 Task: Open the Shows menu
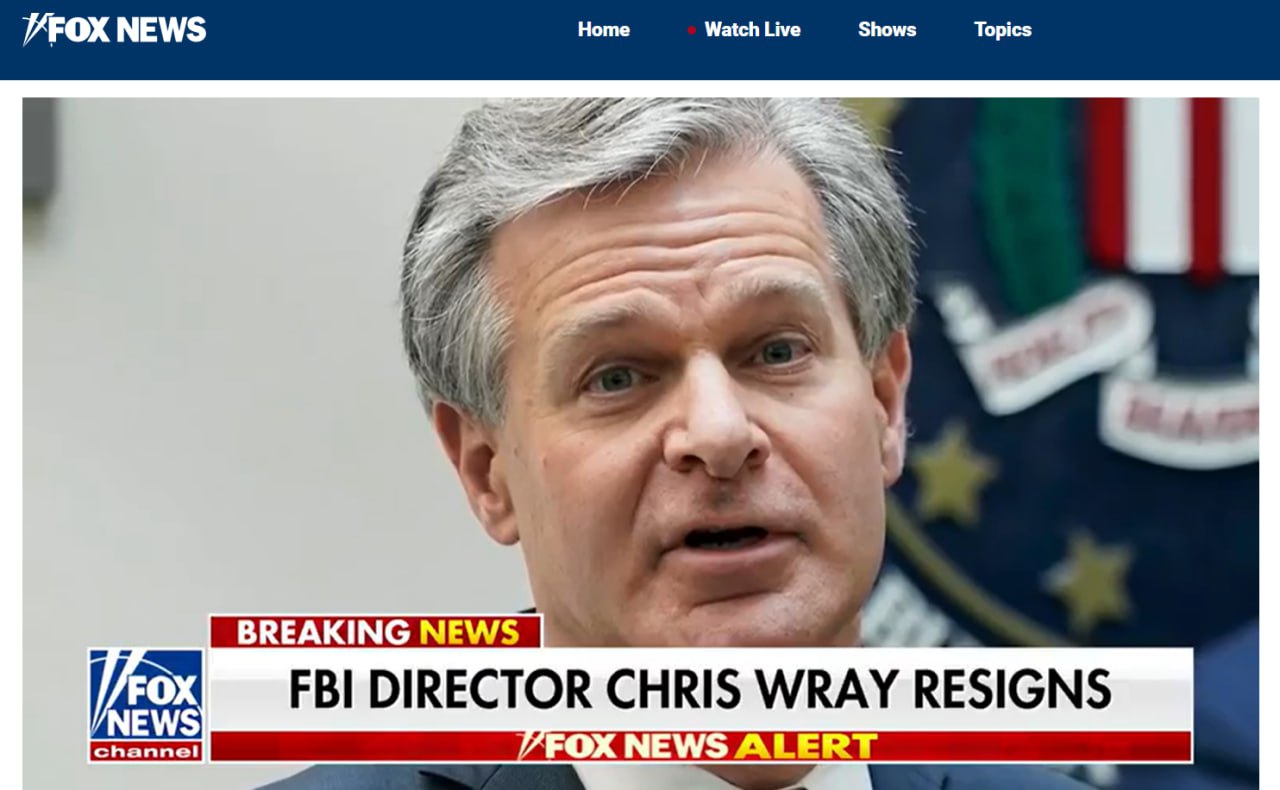click(887, 30)
